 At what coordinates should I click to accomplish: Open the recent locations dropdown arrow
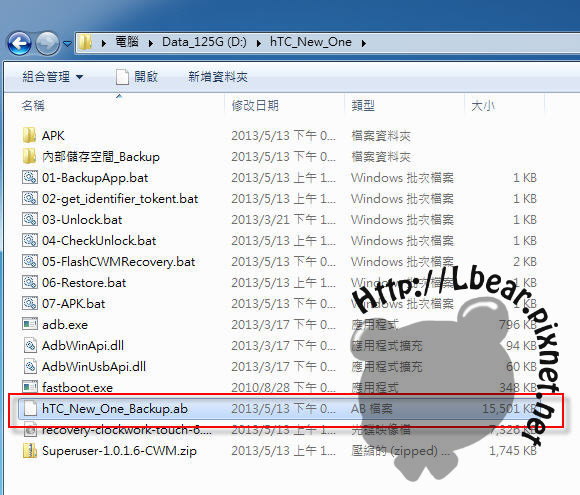pos(67,44)
